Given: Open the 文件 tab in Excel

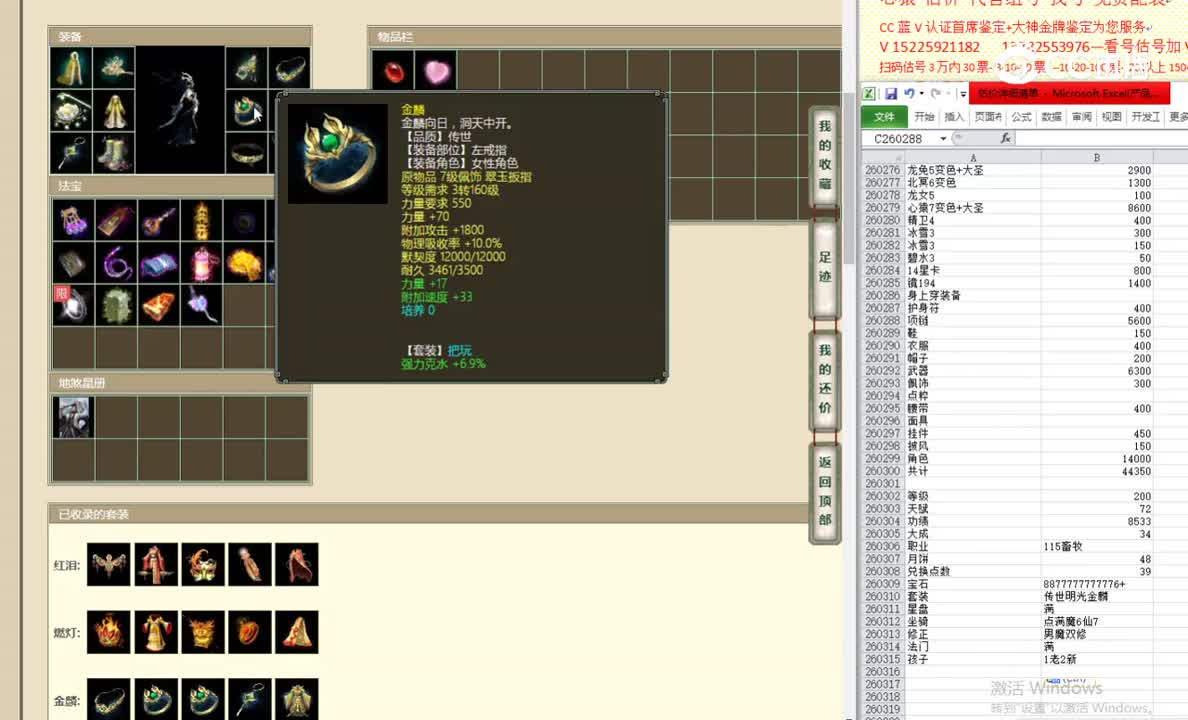Looking at the screenshot, I should pos(884,117).
